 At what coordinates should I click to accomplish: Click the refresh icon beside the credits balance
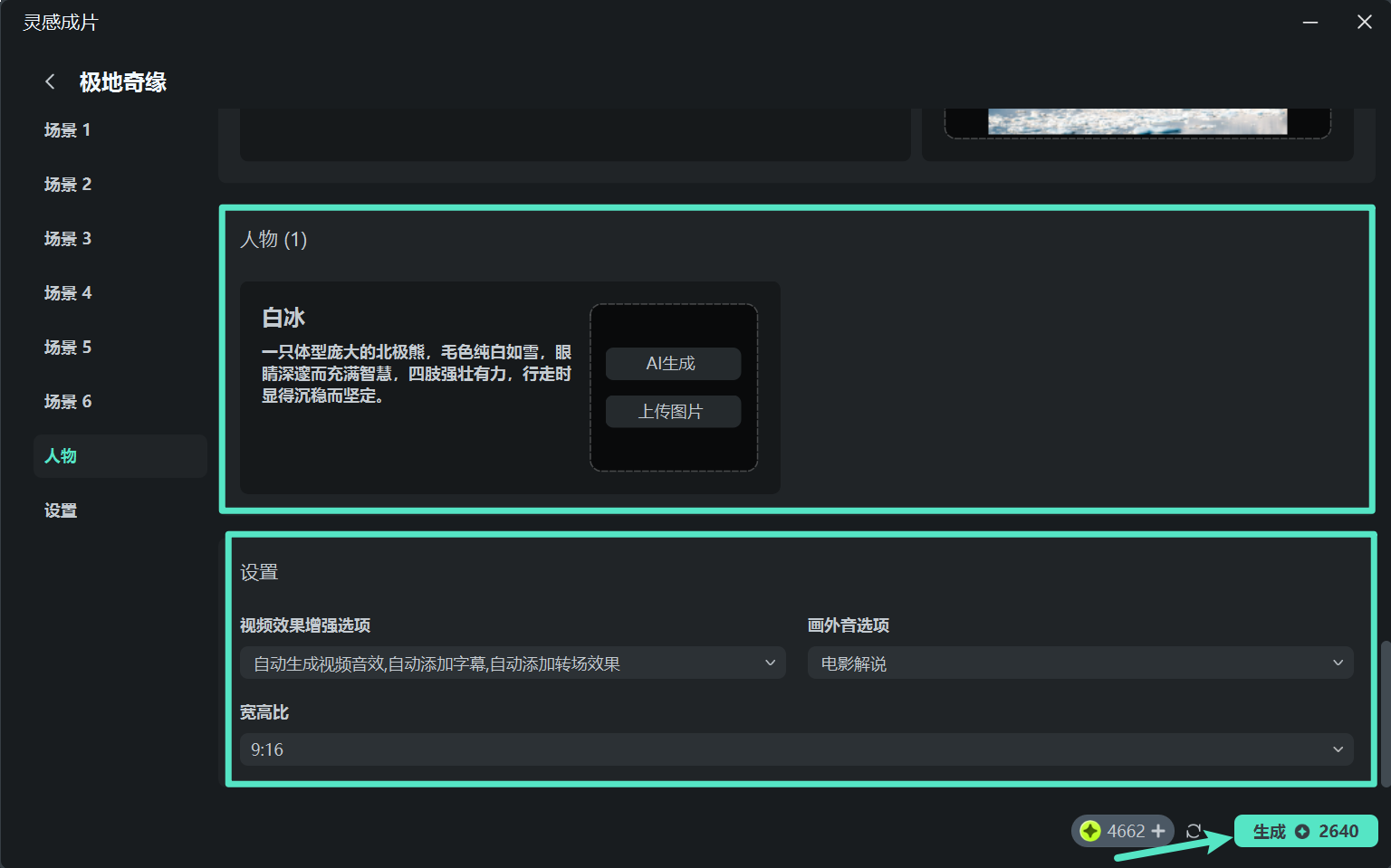(1194, 831)
